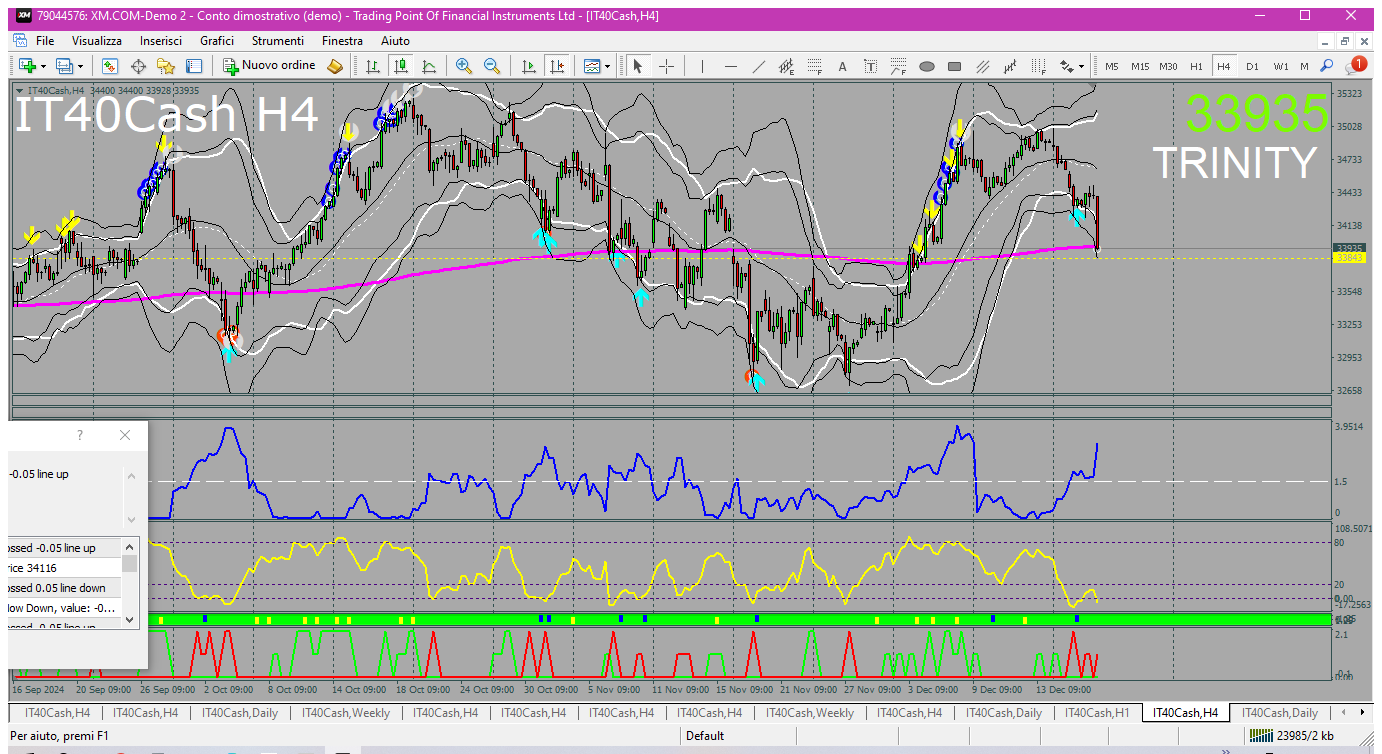The image size is (1382, 754).
Task: Open the Finestra menu
Action: [x=342, y=41]
